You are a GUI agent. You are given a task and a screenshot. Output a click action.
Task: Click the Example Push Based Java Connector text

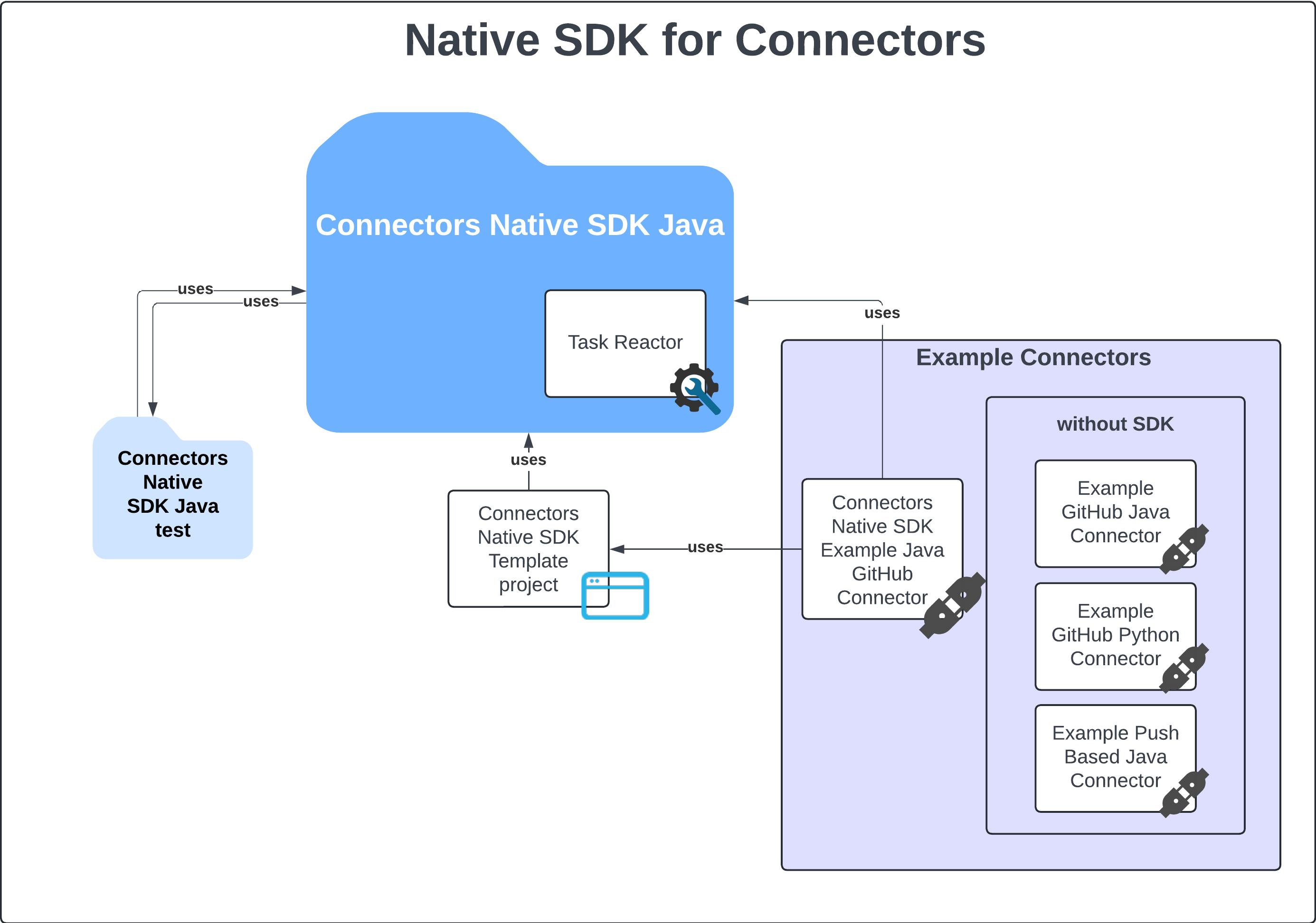coord(1115,756)
